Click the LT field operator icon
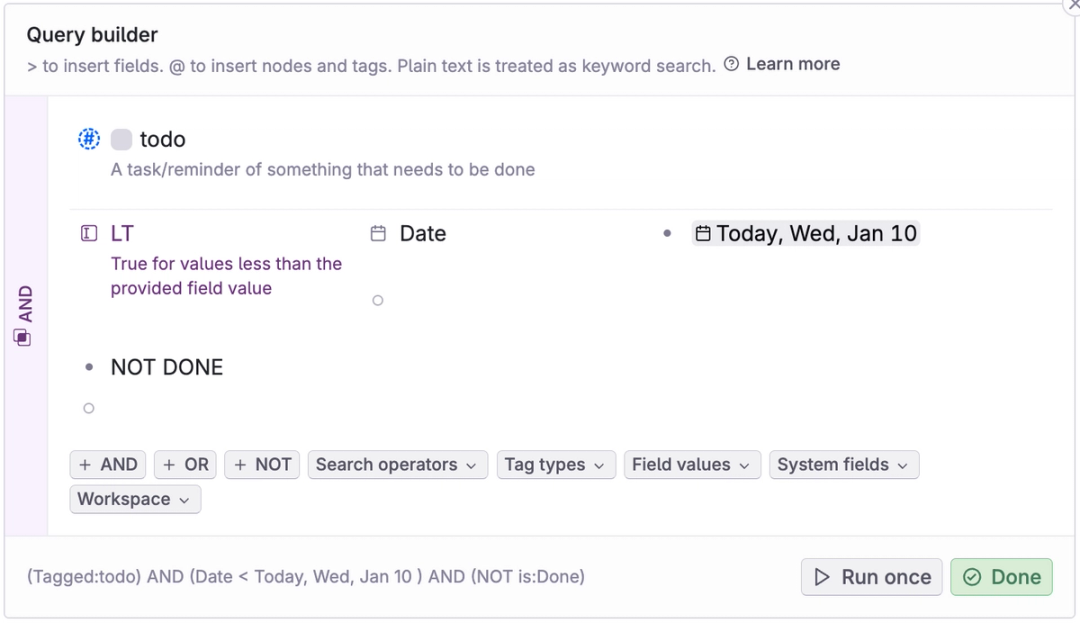 pyautogui.click(x=89, y=234)
